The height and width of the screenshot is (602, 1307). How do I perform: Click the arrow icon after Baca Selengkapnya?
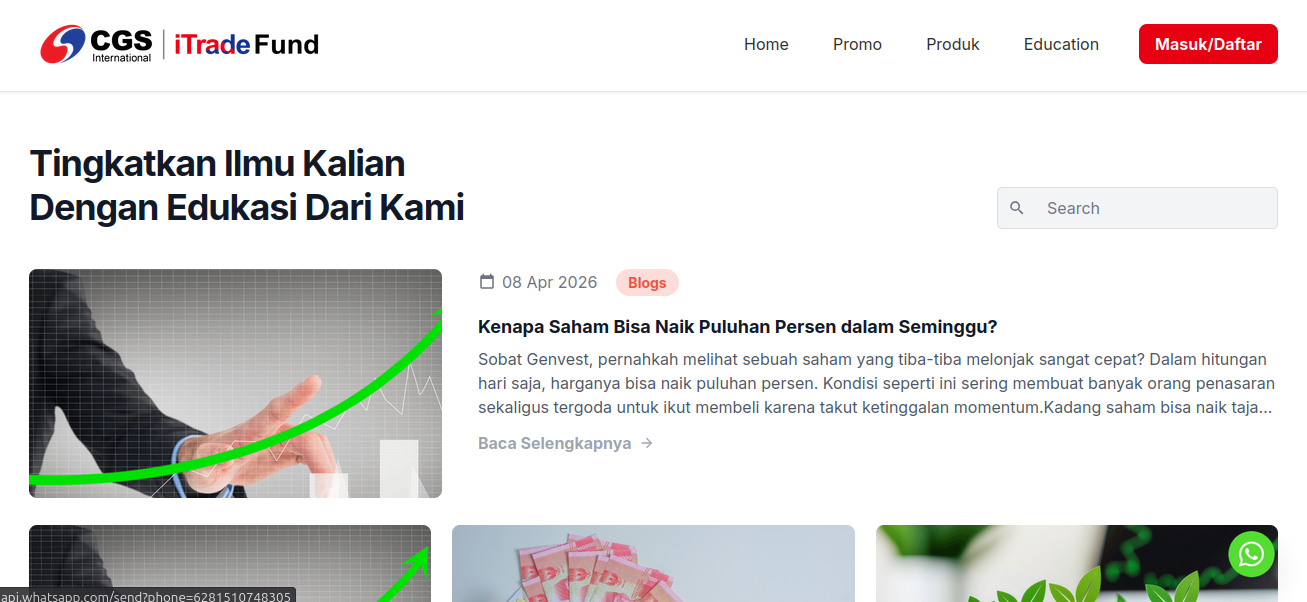[x=647, y=443]
